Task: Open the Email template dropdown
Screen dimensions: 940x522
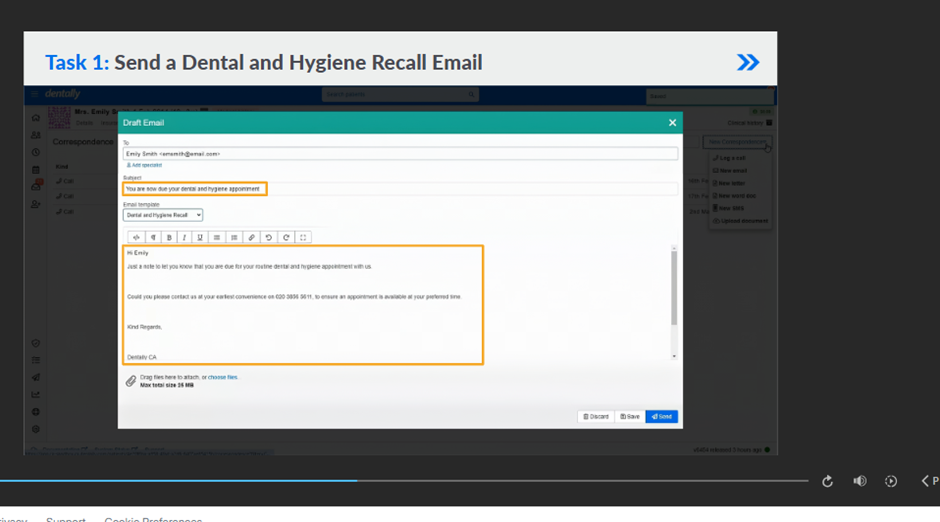Action: coord(163,215)
